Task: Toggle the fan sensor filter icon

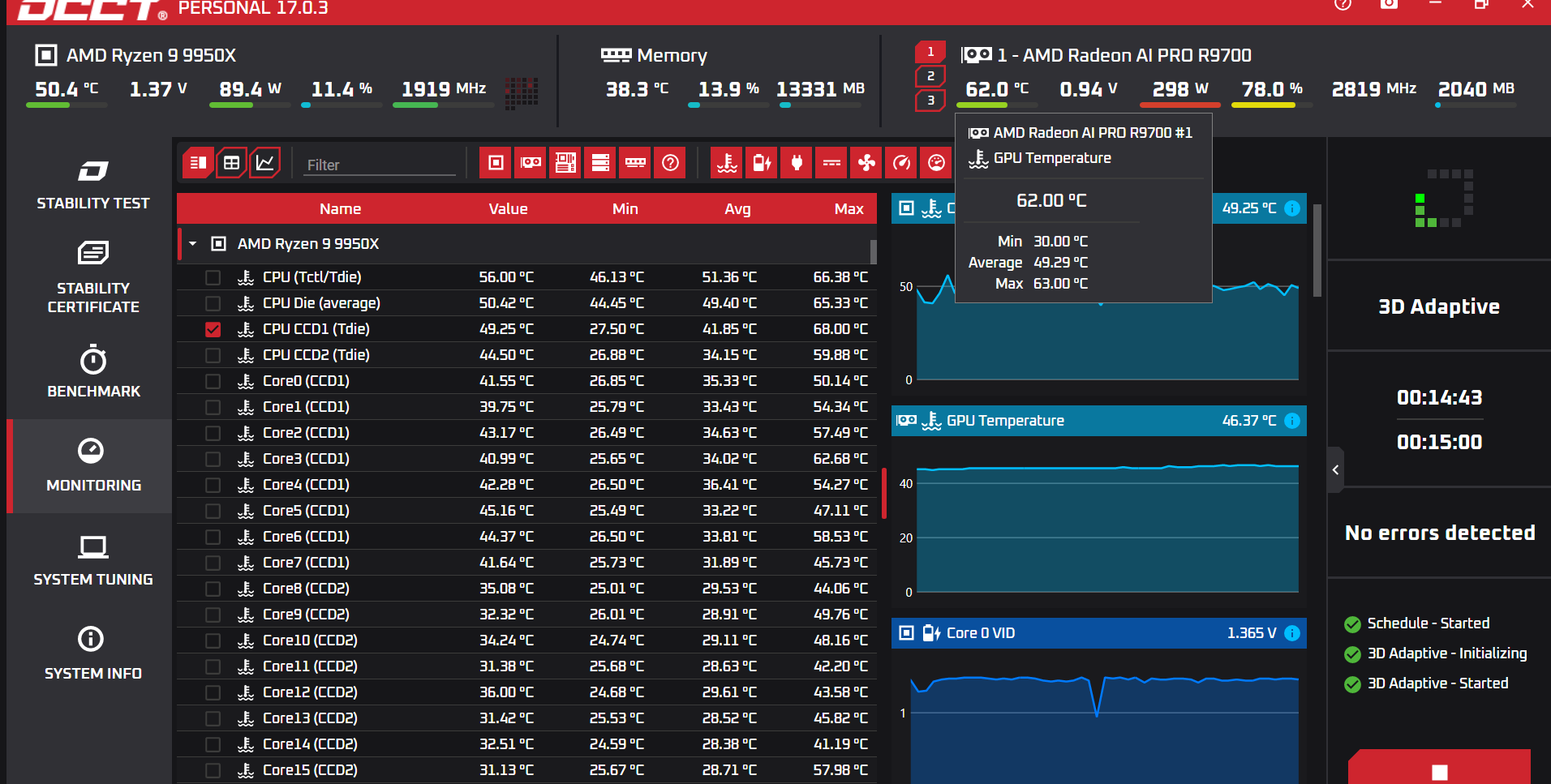Action: click(x=866, y=163)
